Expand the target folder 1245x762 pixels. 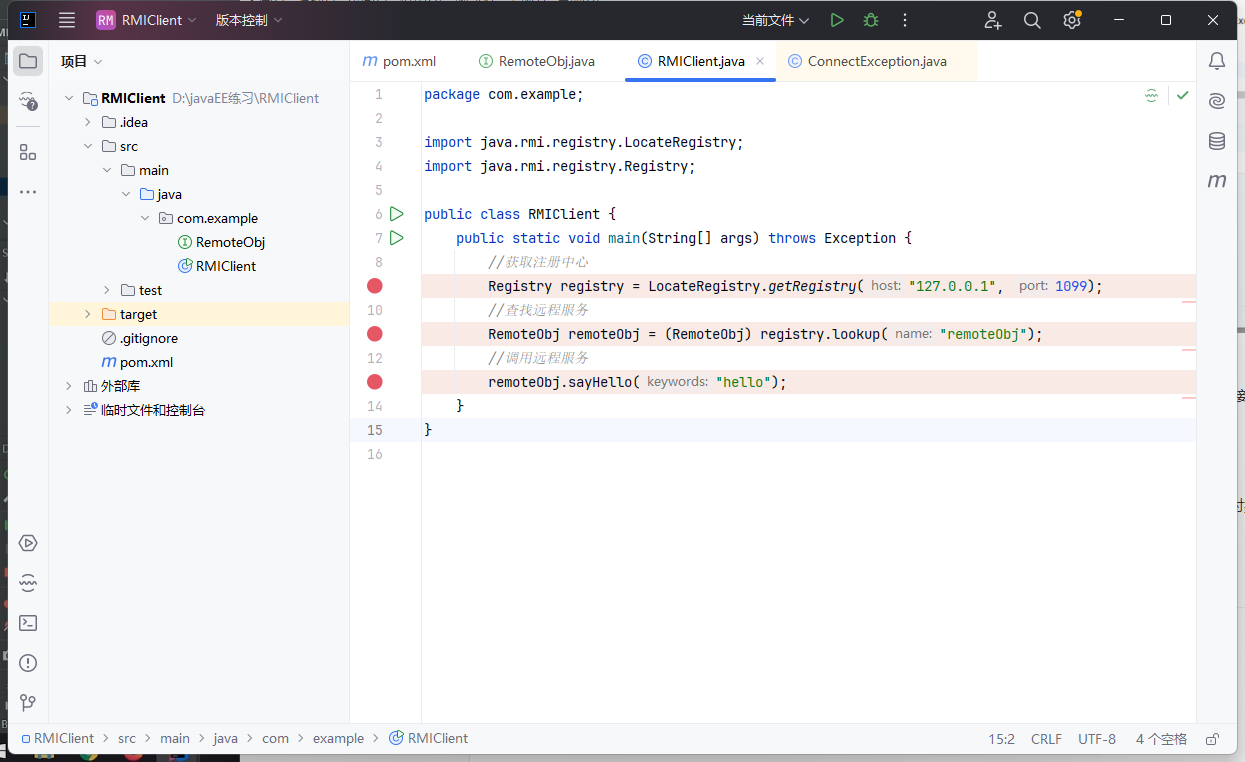coord(88,314)
